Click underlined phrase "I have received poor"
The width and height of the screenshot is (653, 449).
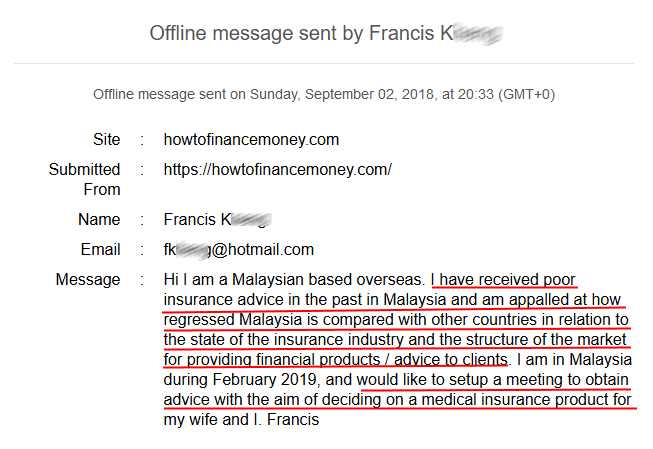[504, 279]
